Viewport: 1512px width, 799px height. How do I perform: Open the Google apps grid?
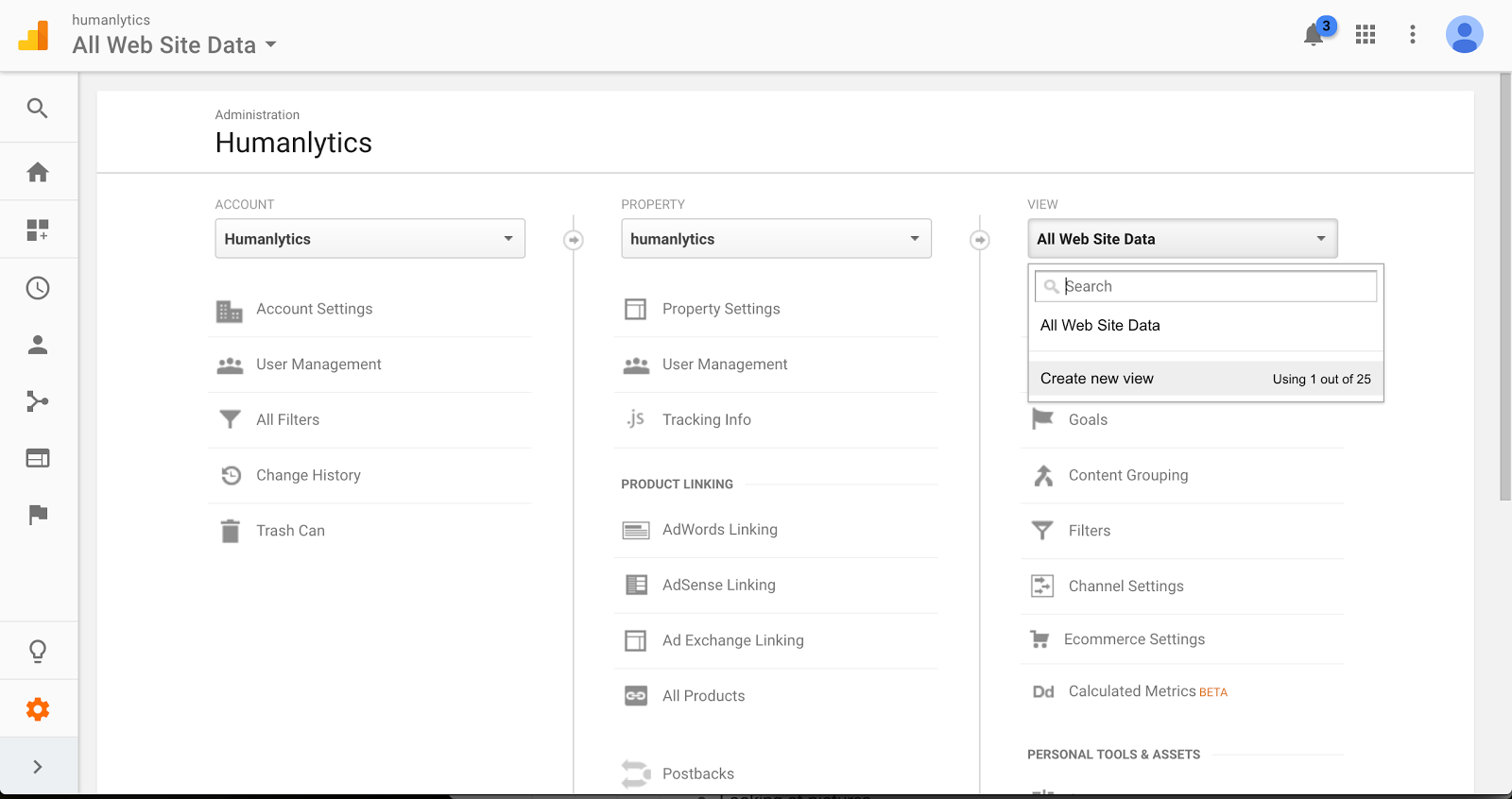[x=1366, y=35]
